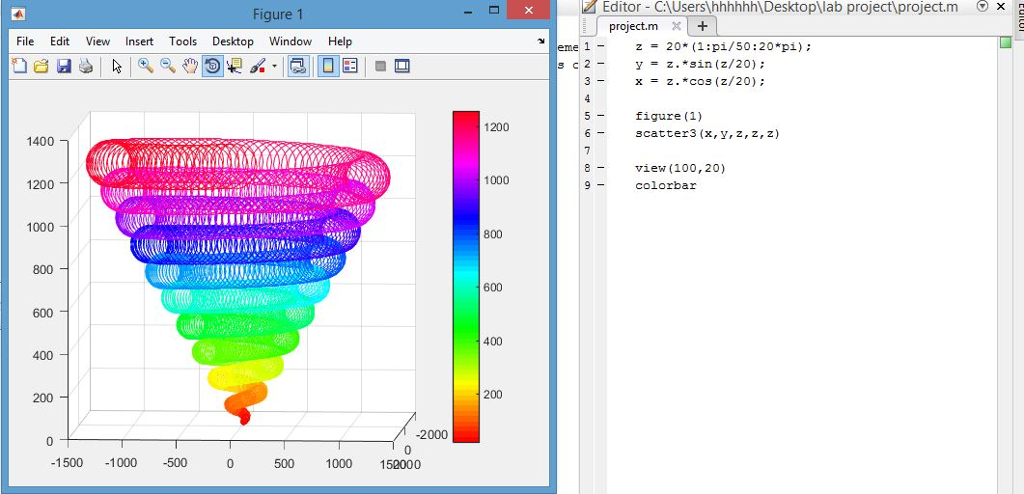Viewport: 1024px width, 494px height.
Task: Click the colorbar beside the plot
Action: click(x=466, y=276)
